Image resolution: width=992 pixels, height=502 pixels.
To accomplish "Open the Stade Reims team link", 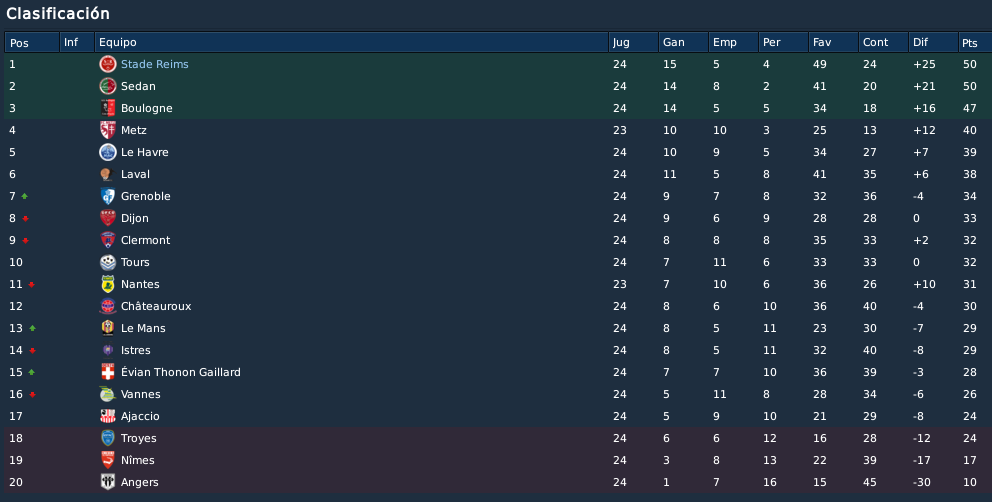I will tap(154, 64).
